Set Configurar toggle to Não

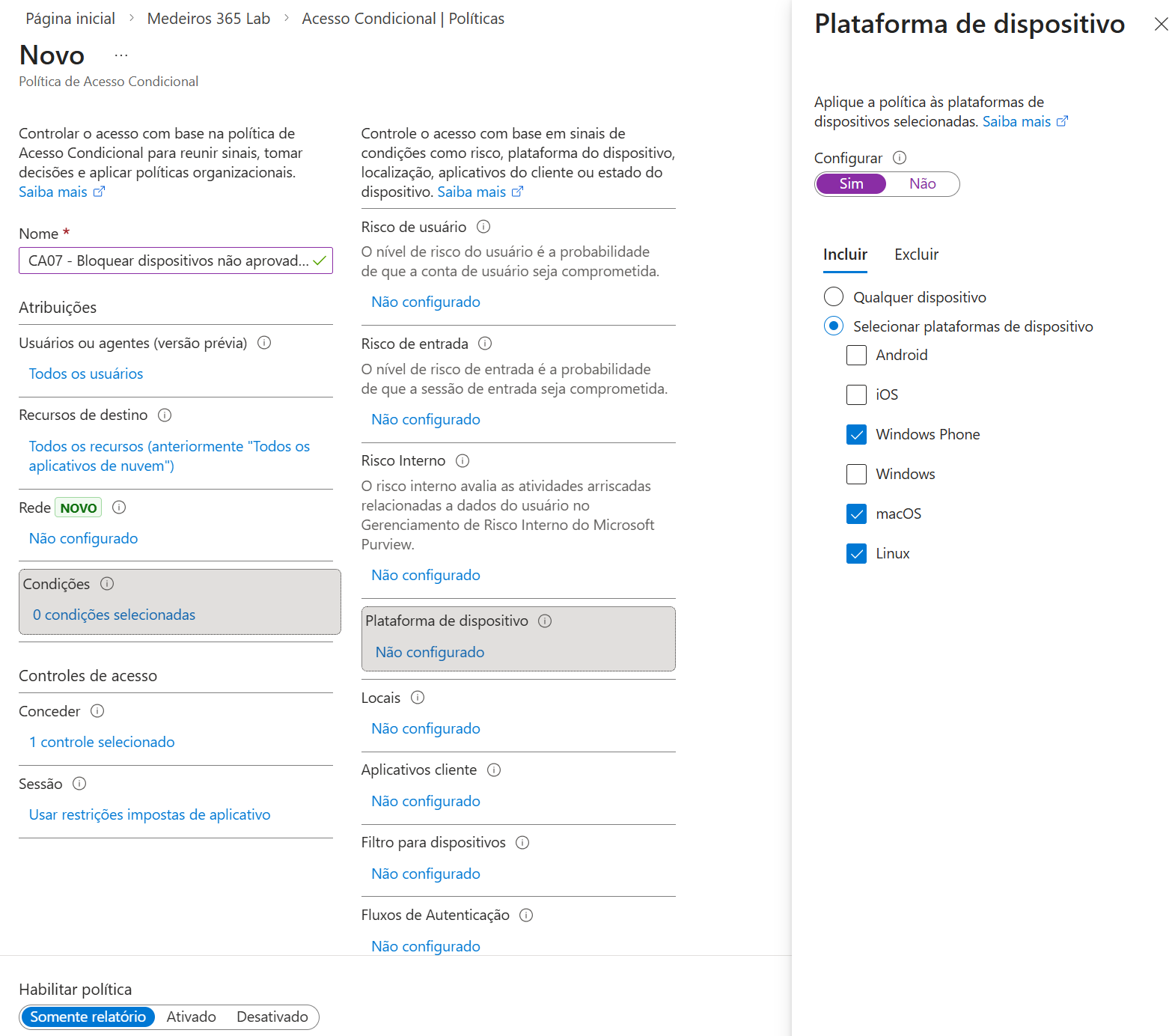click(922, 184)
